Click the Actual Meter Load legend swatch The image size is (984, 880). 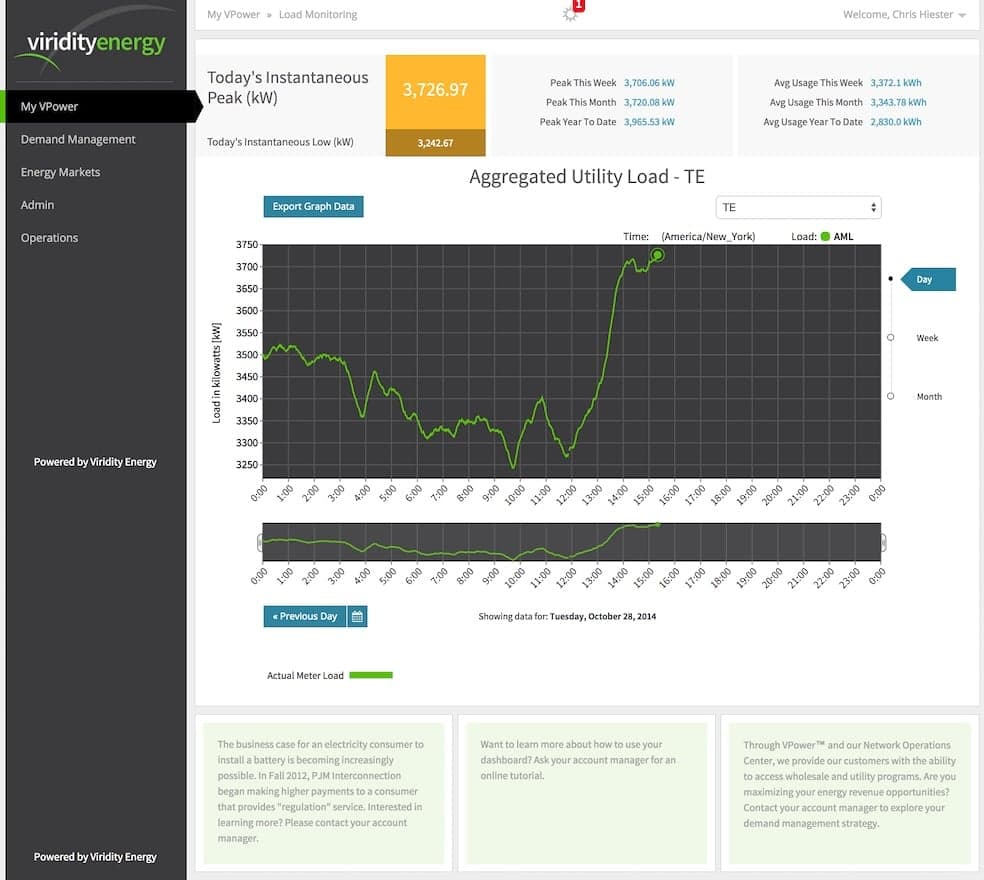click(x=370, y=675)
